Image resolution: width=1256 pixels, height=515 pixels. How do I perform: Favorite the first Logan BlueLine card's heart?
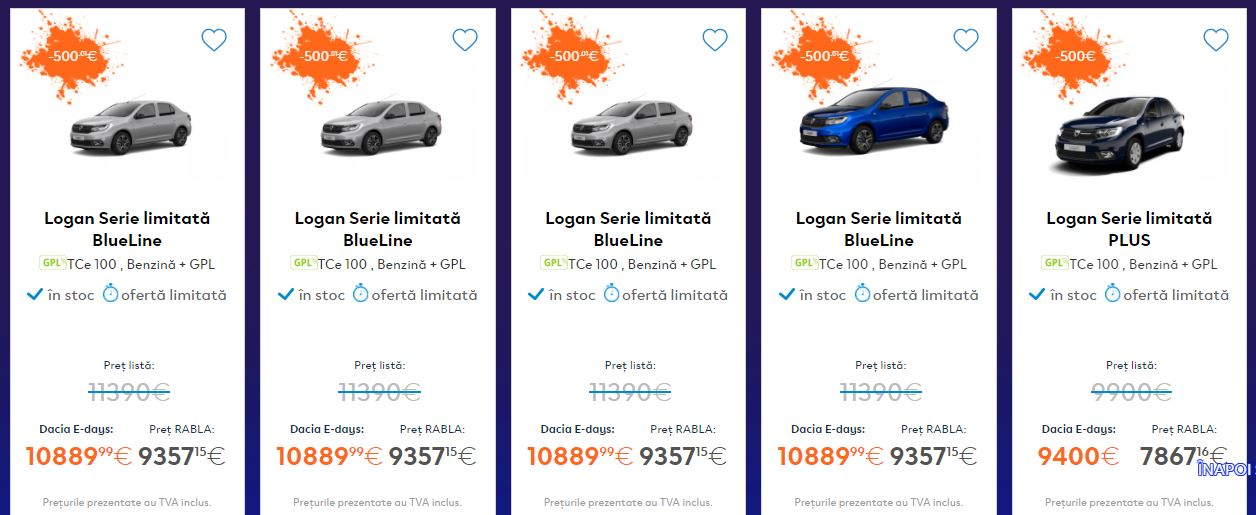coord(214,40)
